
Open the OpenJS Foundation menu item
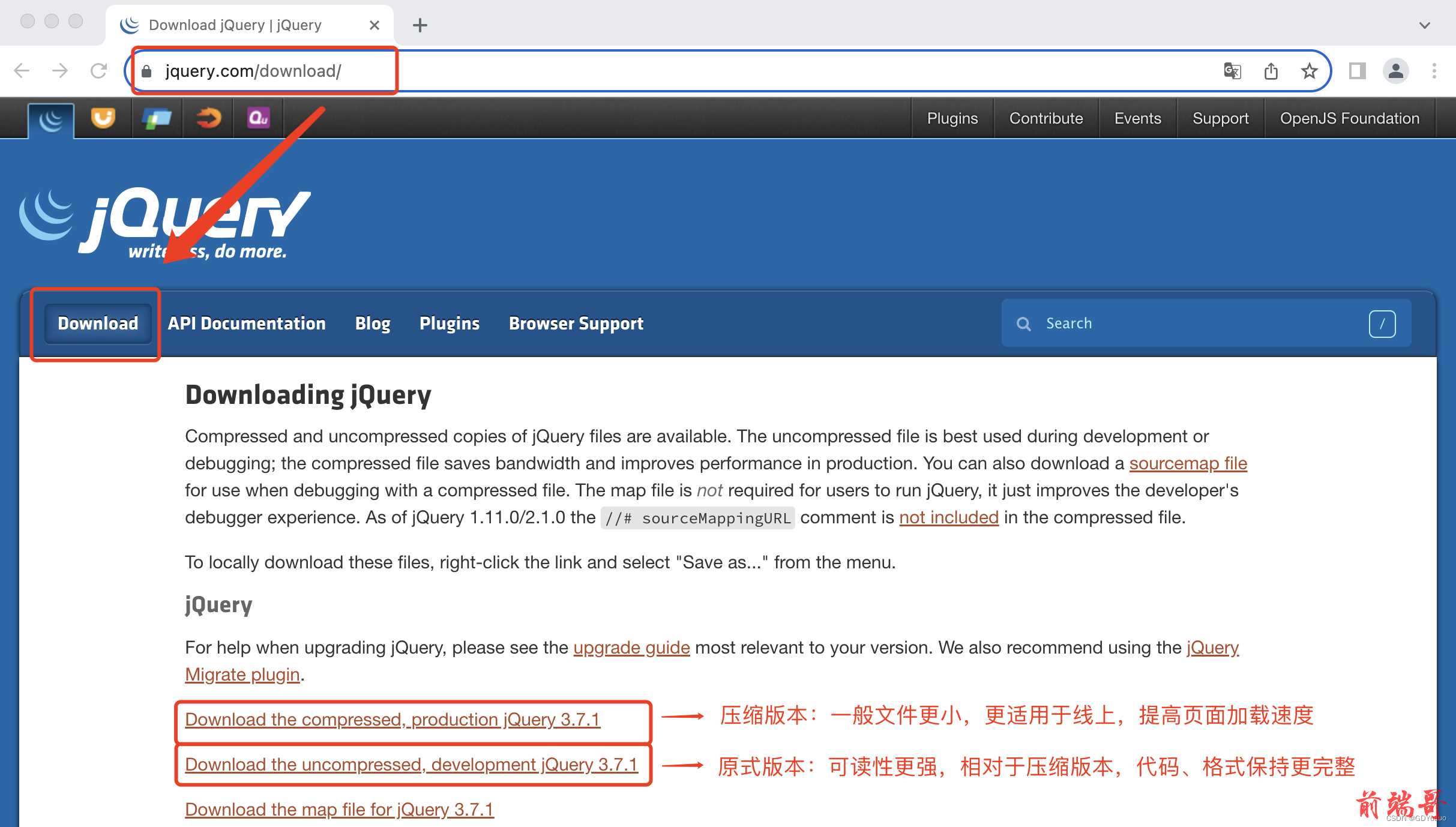tap(1349, 118)
